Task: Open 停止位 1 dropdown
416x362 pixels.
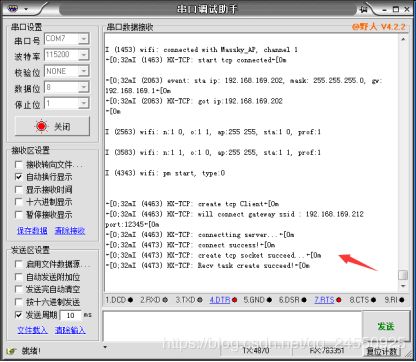Action: pyautogui.click(x=84, y=103)
